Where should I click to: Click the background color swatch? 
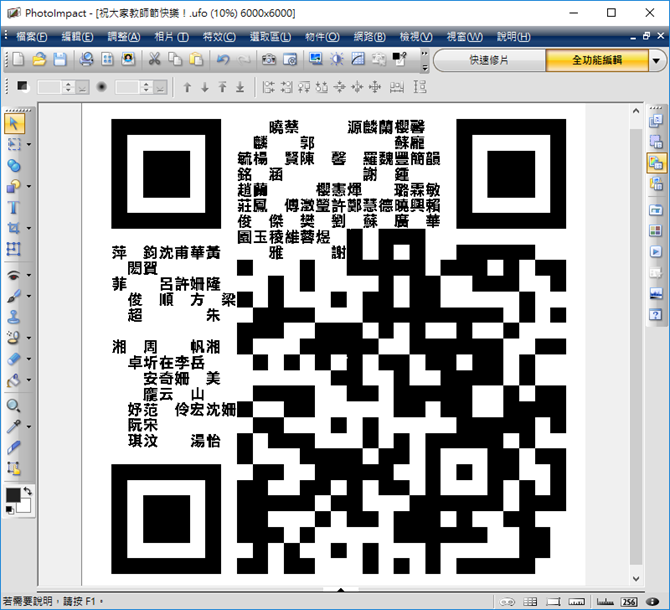(26, 506)
